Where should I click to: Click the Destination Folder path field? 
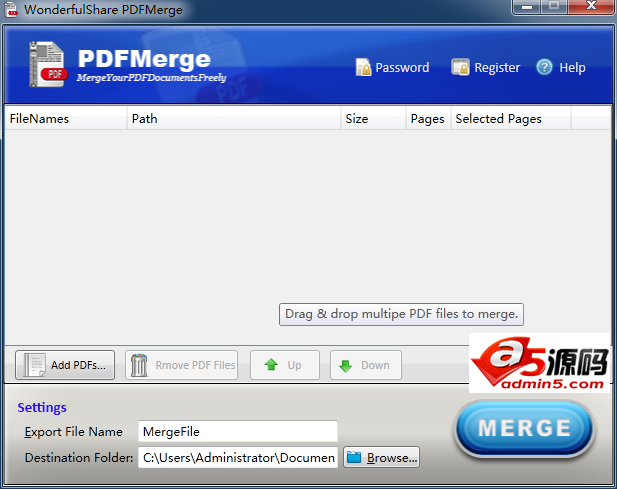click(x=238, y=458)
